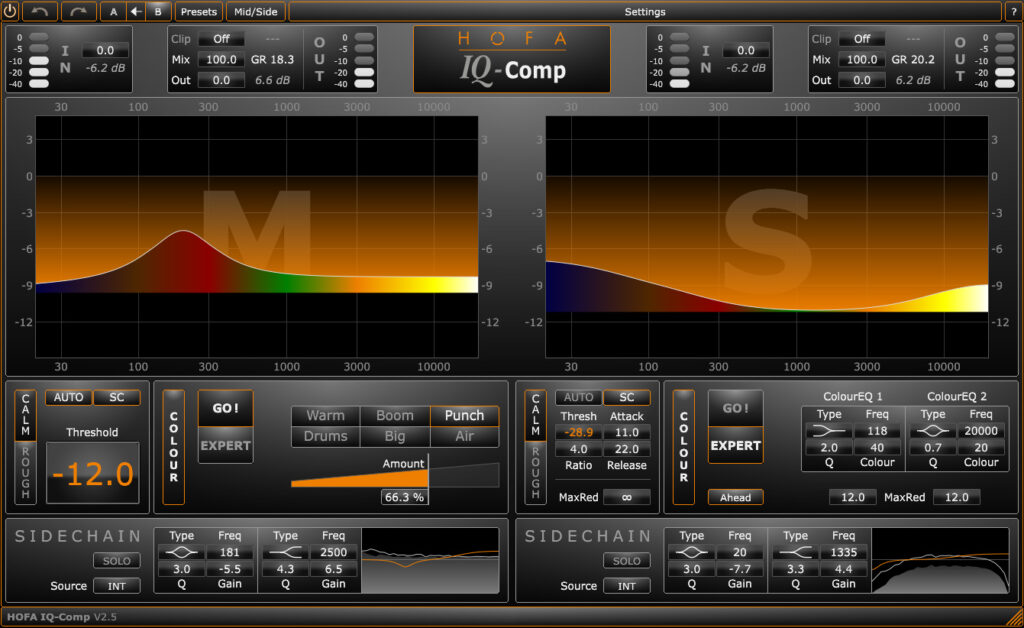Click the Side GO! button
This screenshot has height=628, width=1024.
pos(735,408)
